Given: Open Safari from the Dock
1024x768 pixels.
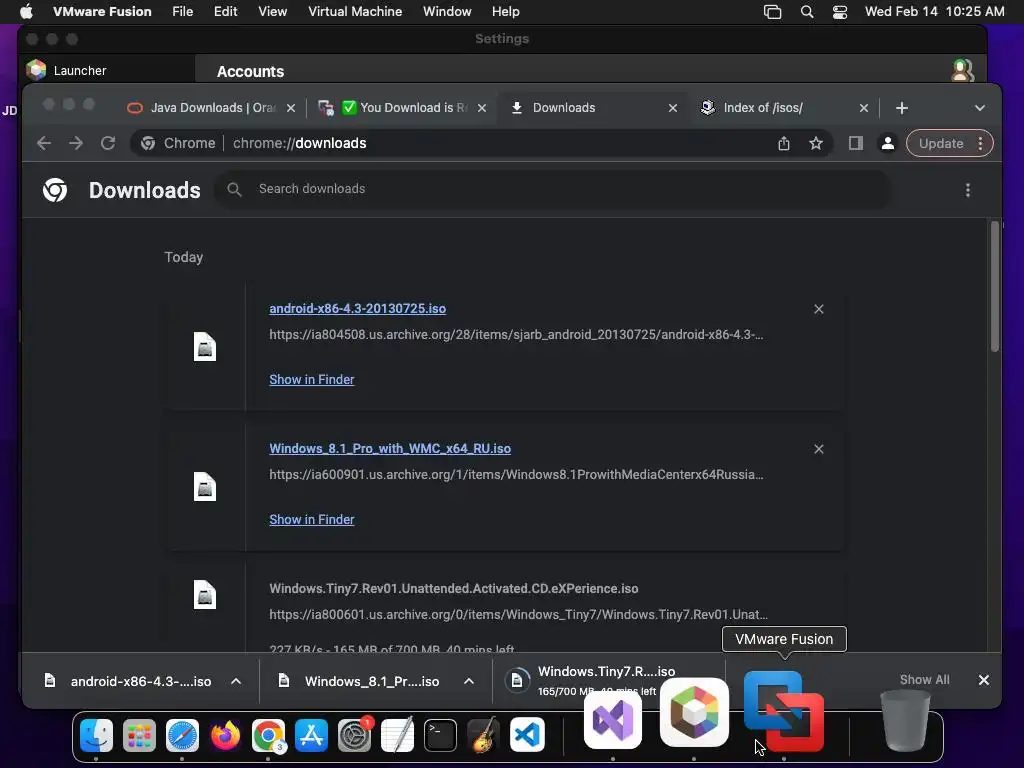Looking at the screenshot, I should (x=182, y=735).
